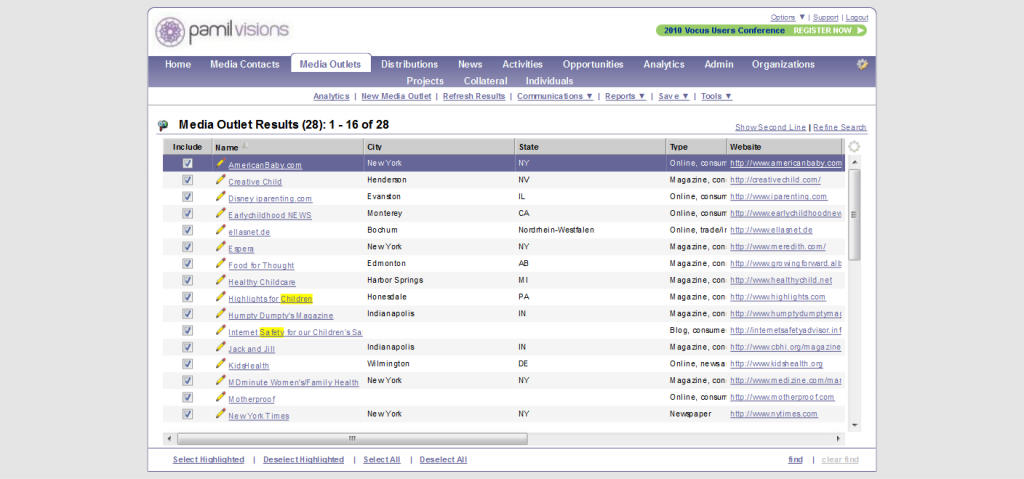Toggle Include checkbox for Food for Thought
This screenshot has height=479, width=1024.
187,263
